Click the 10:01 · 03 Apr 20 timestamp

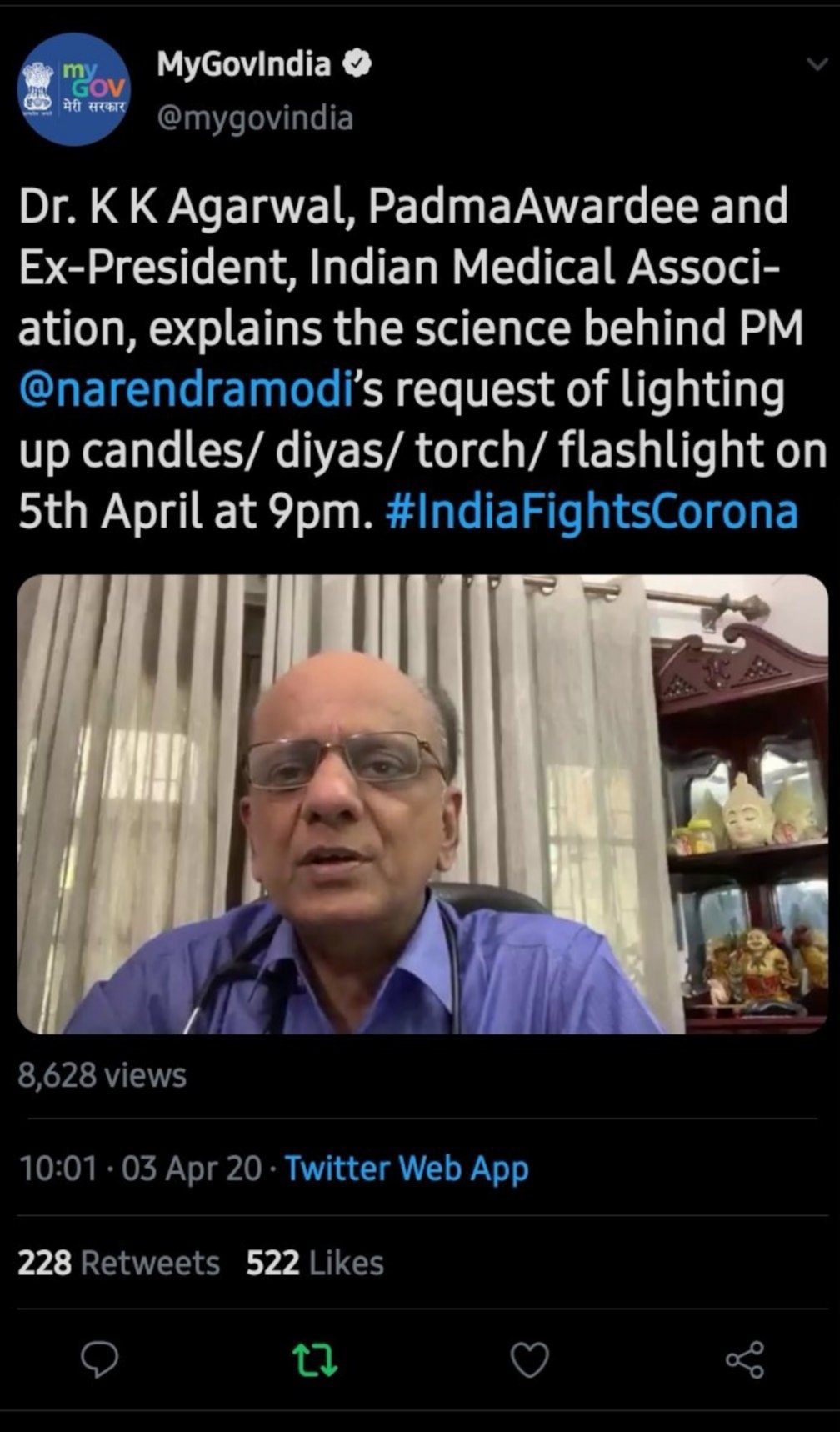pos(140,1168)
